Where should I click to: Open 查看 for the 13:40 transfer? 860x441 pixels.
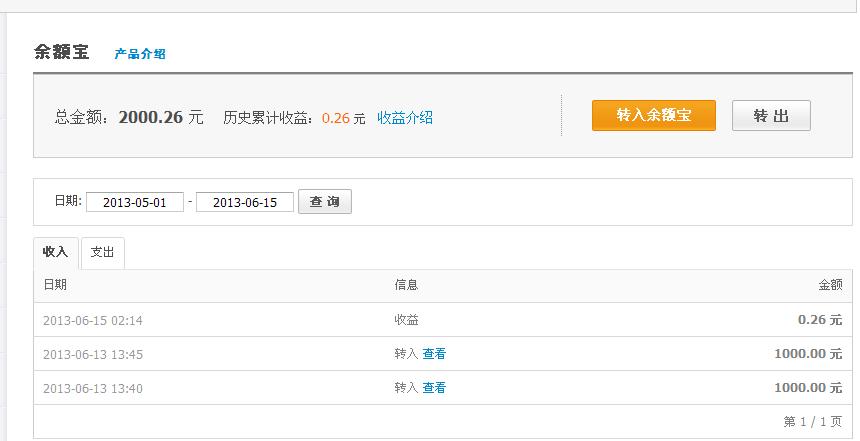pyautogui.click(x=434, y=388)
